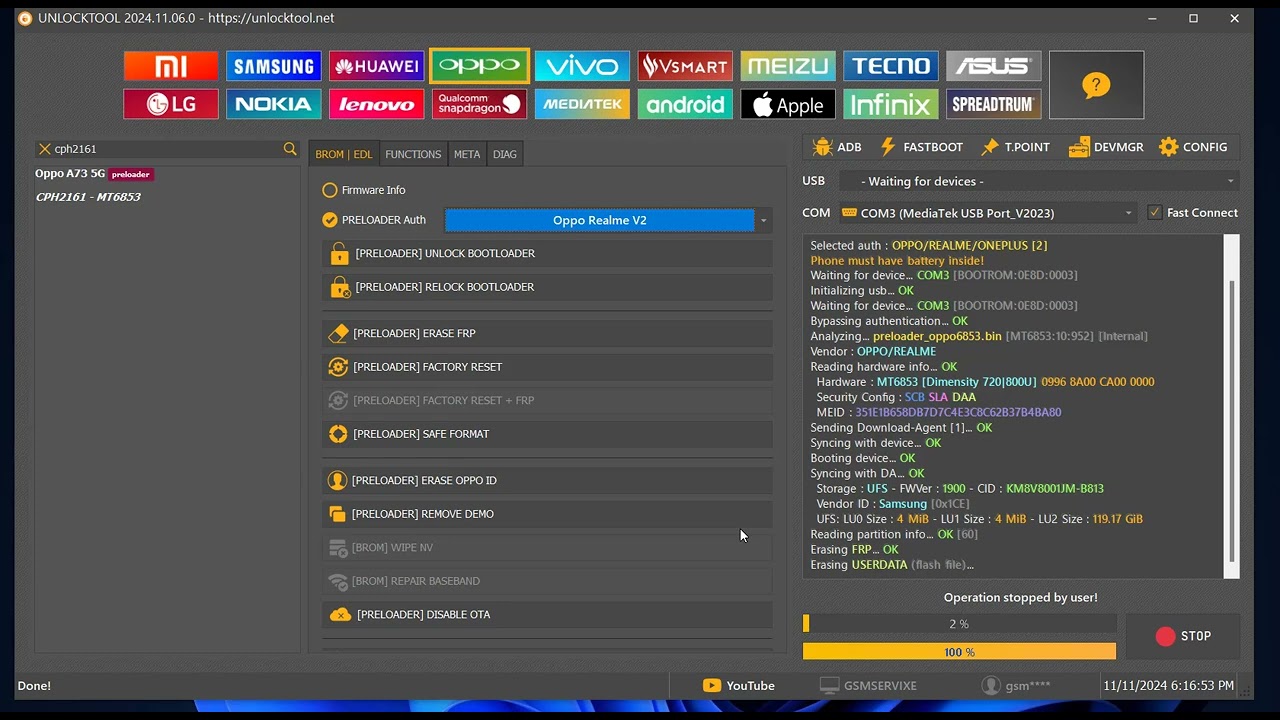The height and width of the screenshot is (720, 1280).
Task: Select the Android tile
Action: (x=685, y=104)
